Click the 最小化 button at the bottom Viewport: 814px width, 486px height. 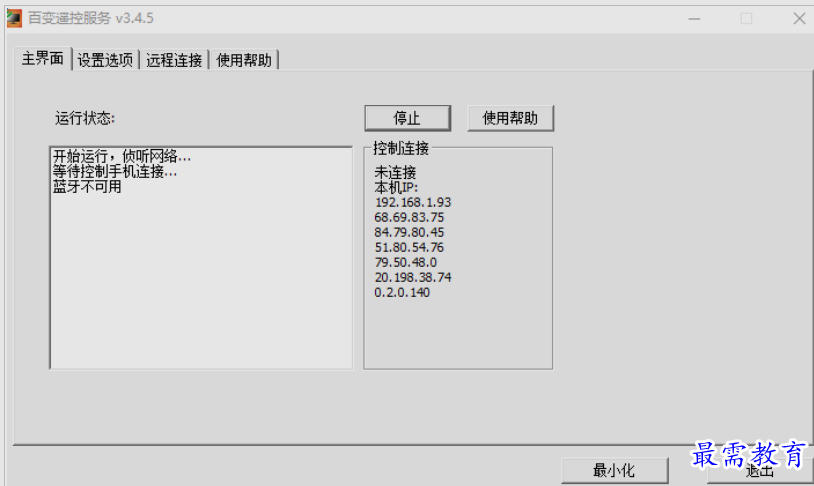pyautogui.click(x=614, y=470)
